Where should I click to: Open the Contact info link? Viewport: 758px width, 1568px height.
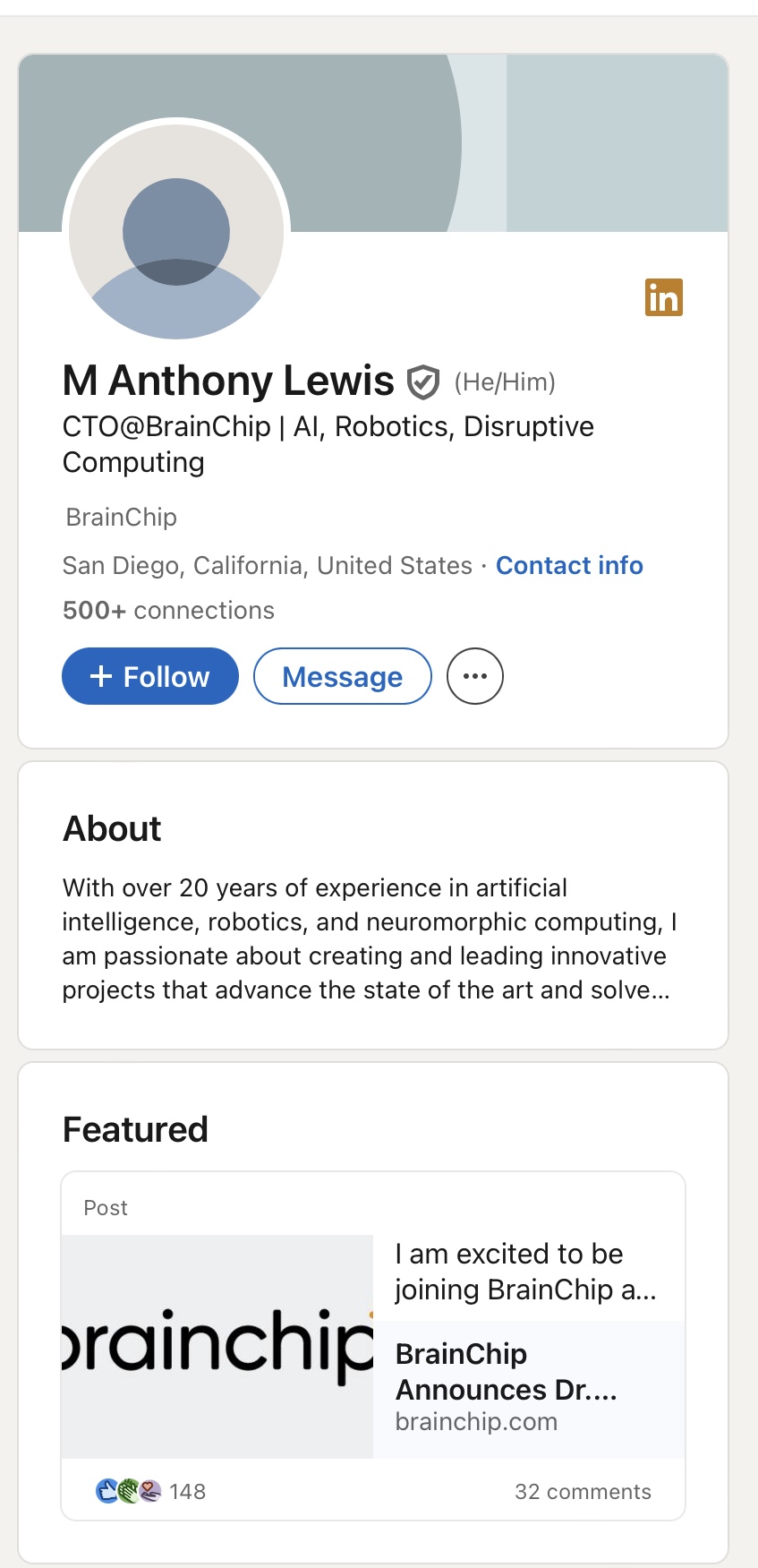pos(569,566)
